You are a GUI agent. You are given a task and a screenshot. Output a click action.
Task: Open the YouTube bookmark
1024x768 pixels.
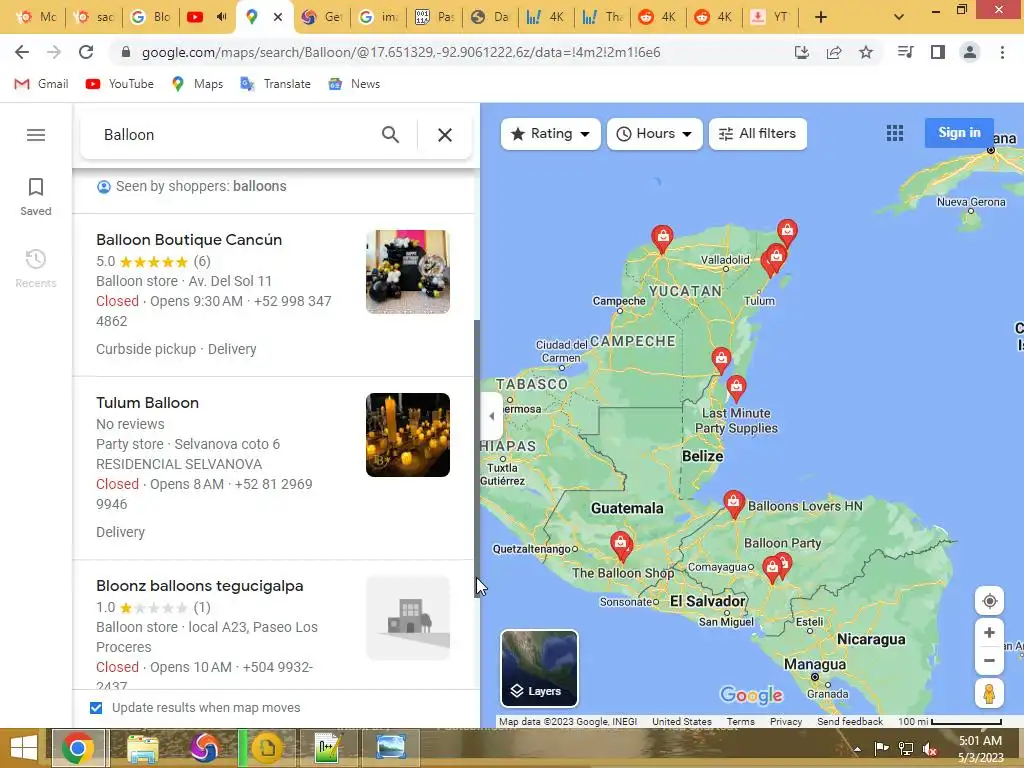pos(120,84)
